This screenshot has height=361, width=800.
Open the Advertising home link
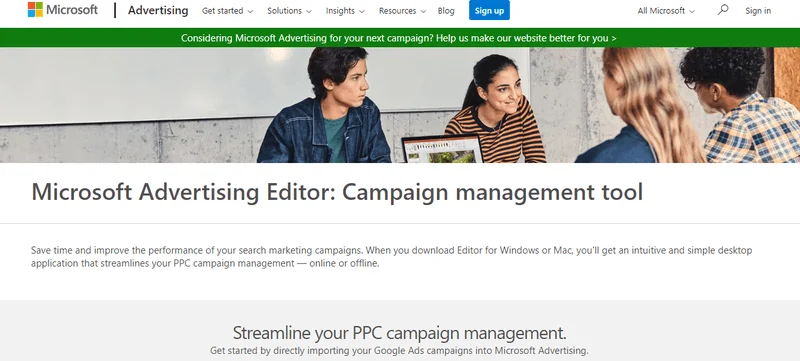point(158,10)
